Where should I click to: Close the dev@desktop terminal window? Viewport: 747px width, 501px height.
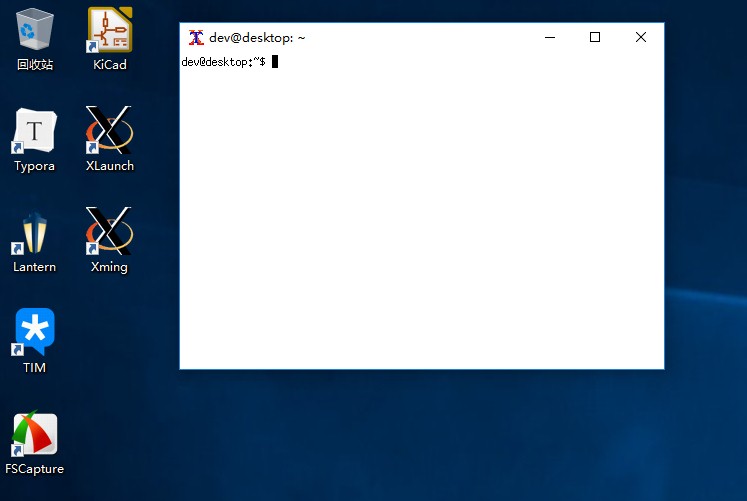pos(641,37)
